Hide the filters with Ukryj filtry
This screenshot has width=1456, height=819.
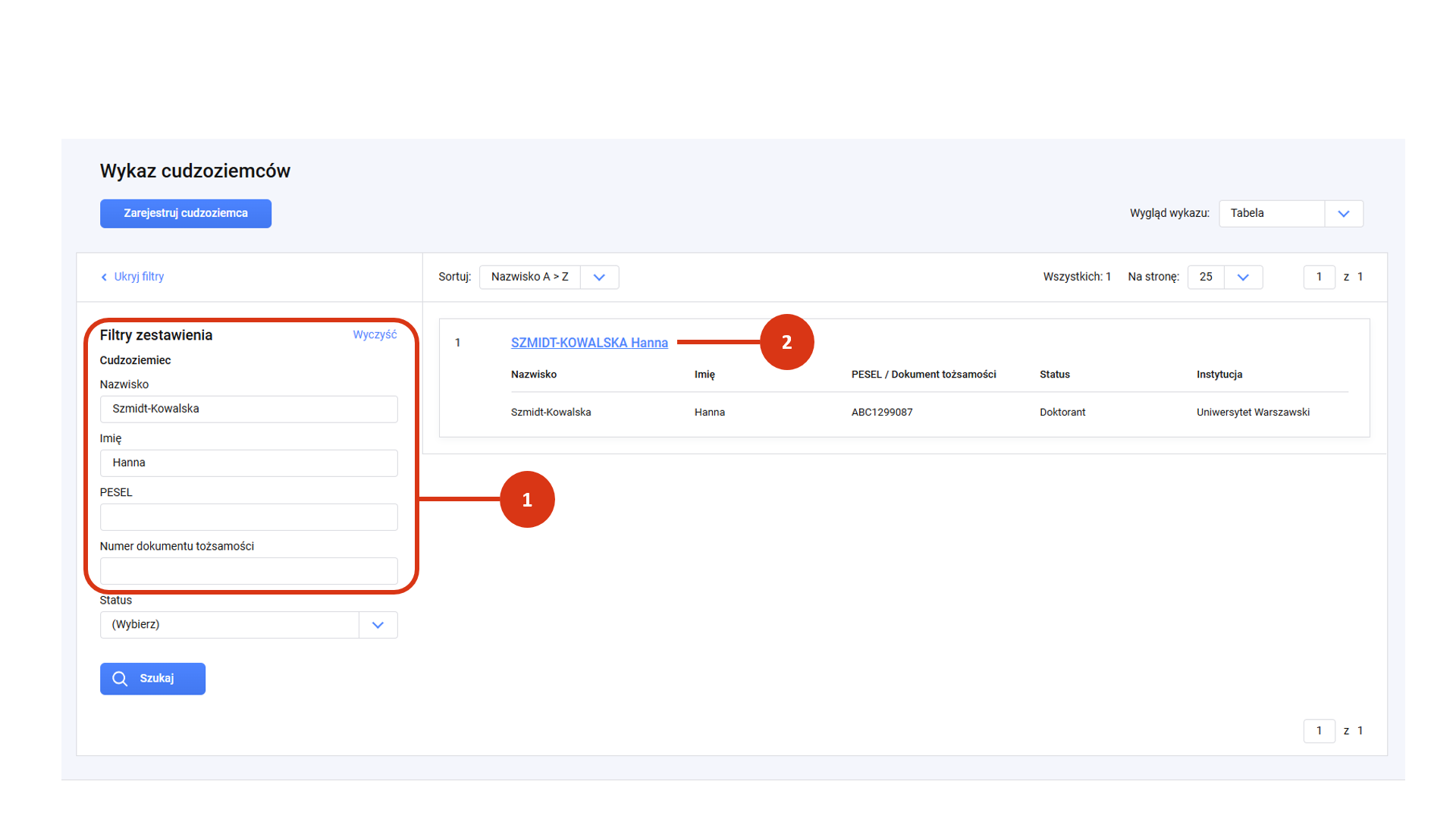(x=139, y=277)
